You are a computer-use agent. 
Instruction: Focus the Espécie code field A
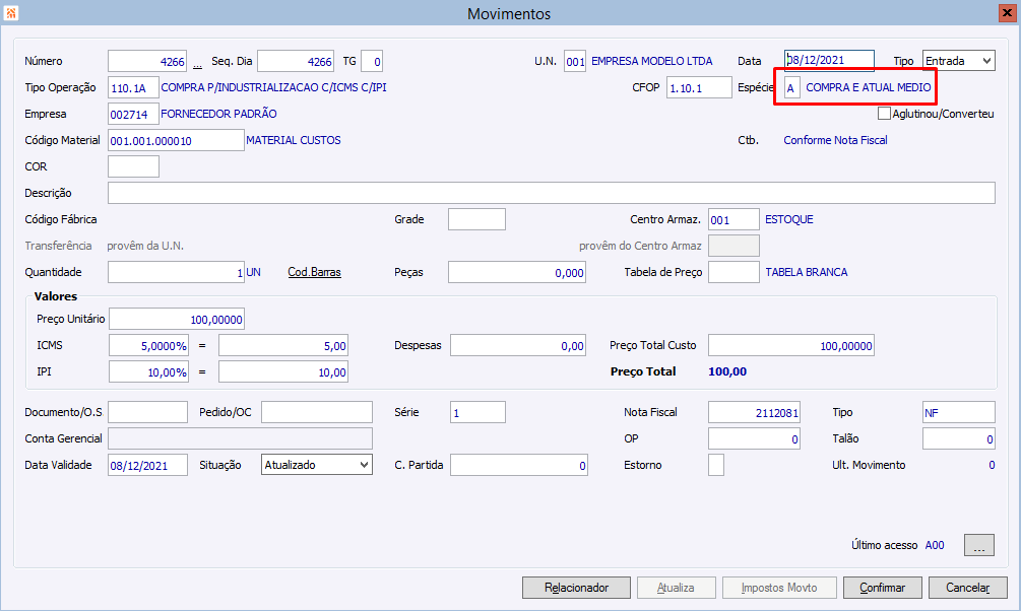click(x=791, y=87)
